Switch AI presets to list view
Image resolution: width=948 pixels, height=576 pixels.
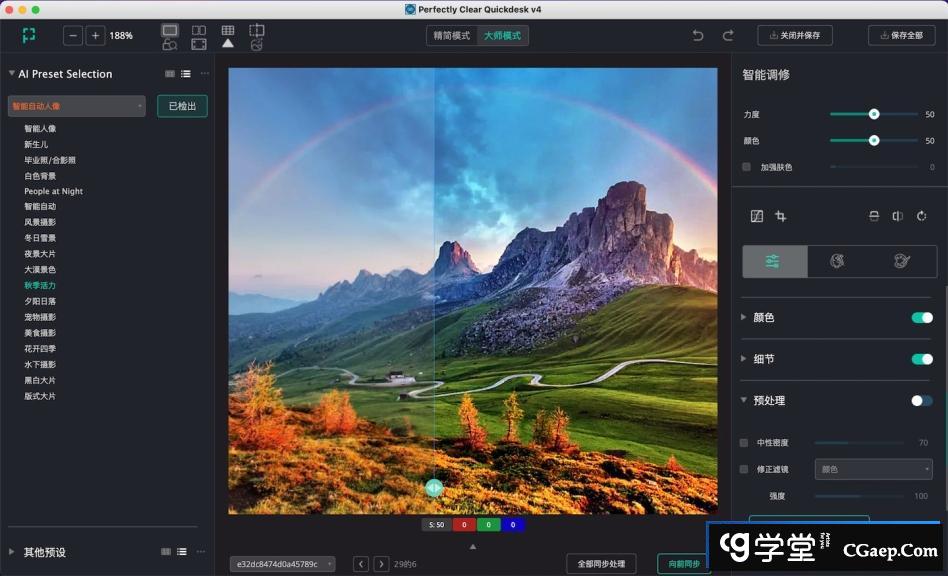[186, 74]
